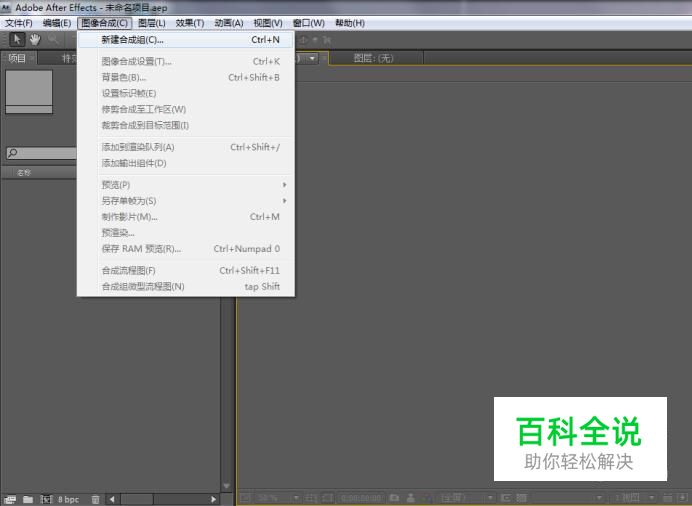Click project panel horizontal scrollbar right arrow
The height and width of the screenshot is (506, 692).
click(213, 499)
